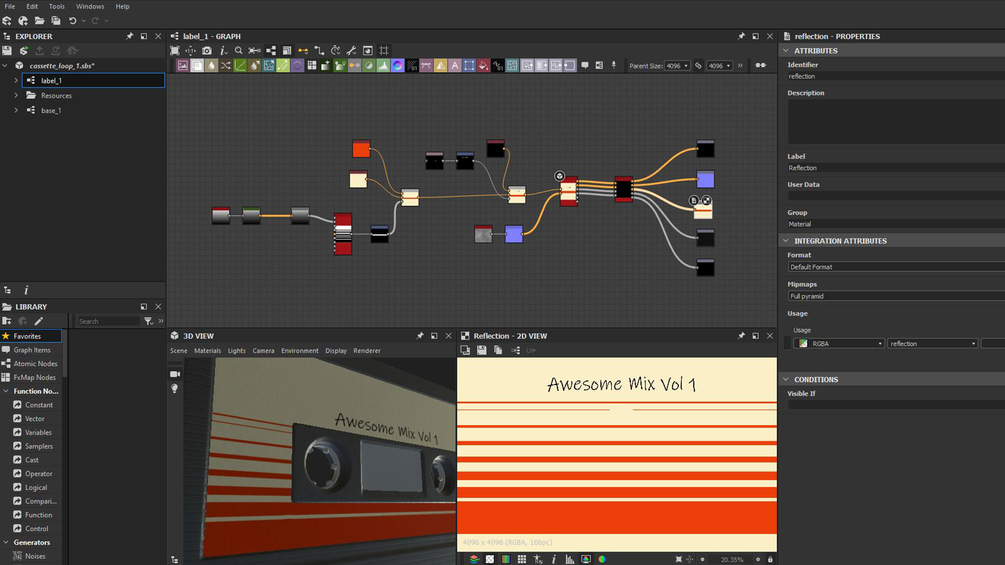Open the Renderer menu in 3D view
The width and height of the screenshot is (1005, 565).
pyautogui.click(x=367, y=351)
